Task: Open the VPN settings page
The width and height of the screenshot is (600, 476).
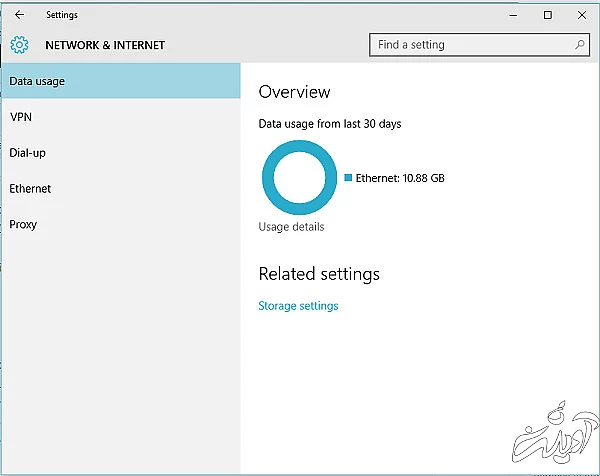Action: pyautogui.click(x=22, y=117)
